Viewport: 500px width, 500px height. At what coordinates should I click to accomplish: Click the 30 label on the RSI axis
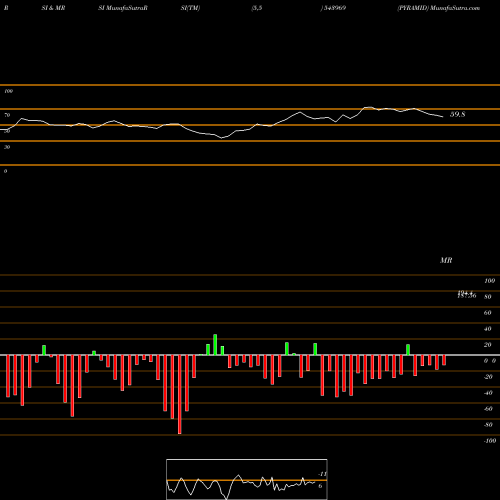[x=7, y=147]
